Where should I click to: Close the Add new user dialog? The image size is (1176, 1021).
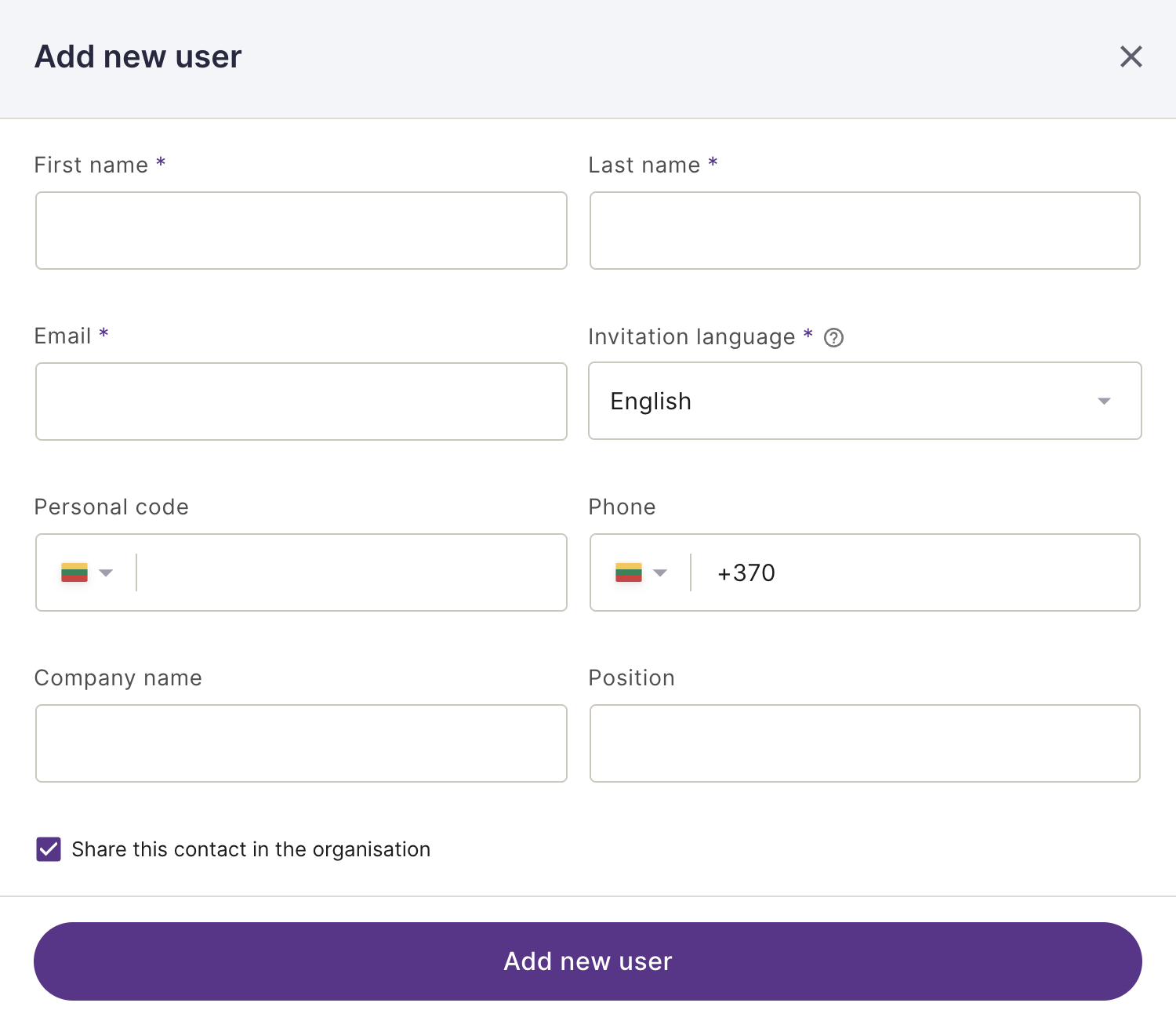coord(1131,56)
